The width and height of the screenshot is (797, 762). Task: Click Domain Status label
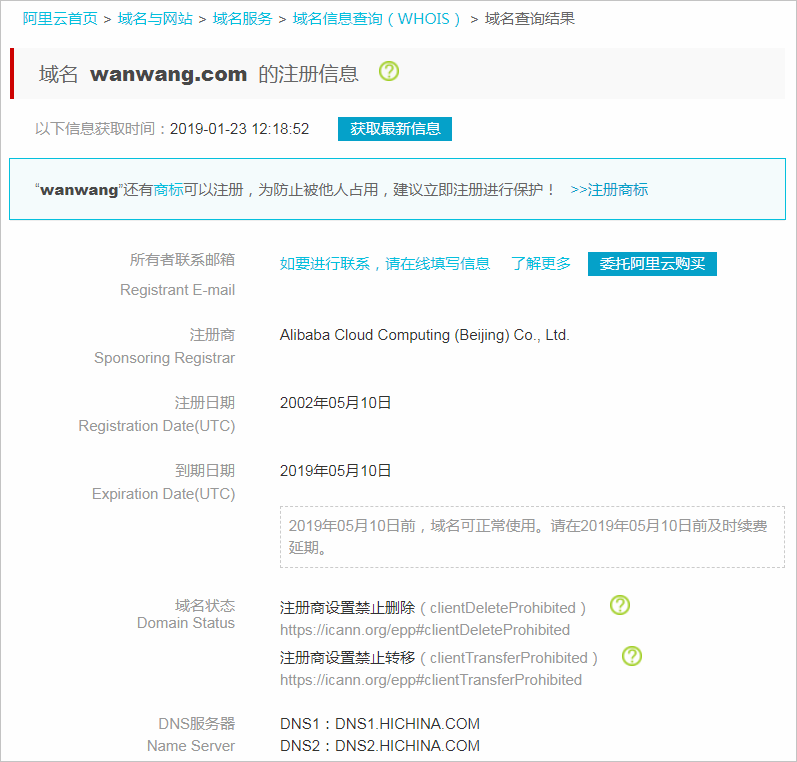point(186,623)
